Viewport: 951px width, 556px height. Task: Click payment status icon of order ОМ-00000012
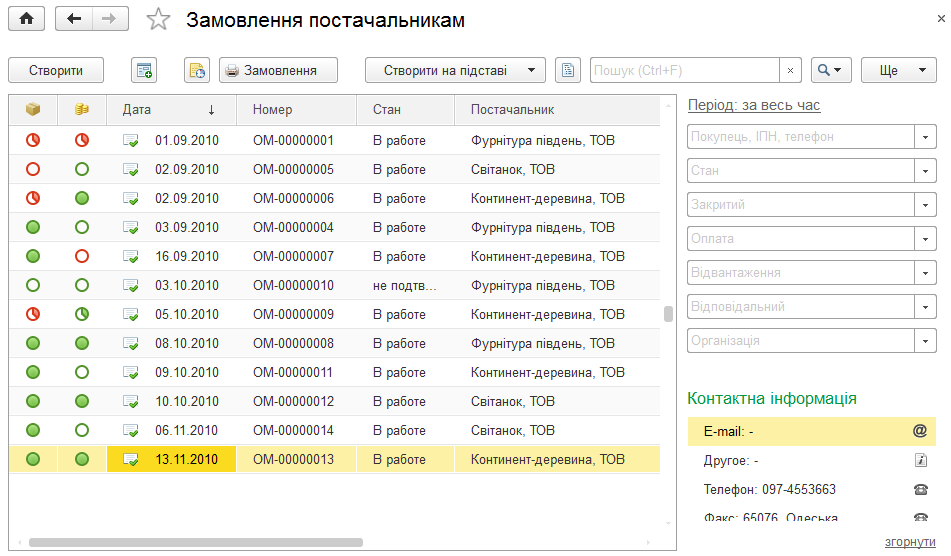coord(82,401)
